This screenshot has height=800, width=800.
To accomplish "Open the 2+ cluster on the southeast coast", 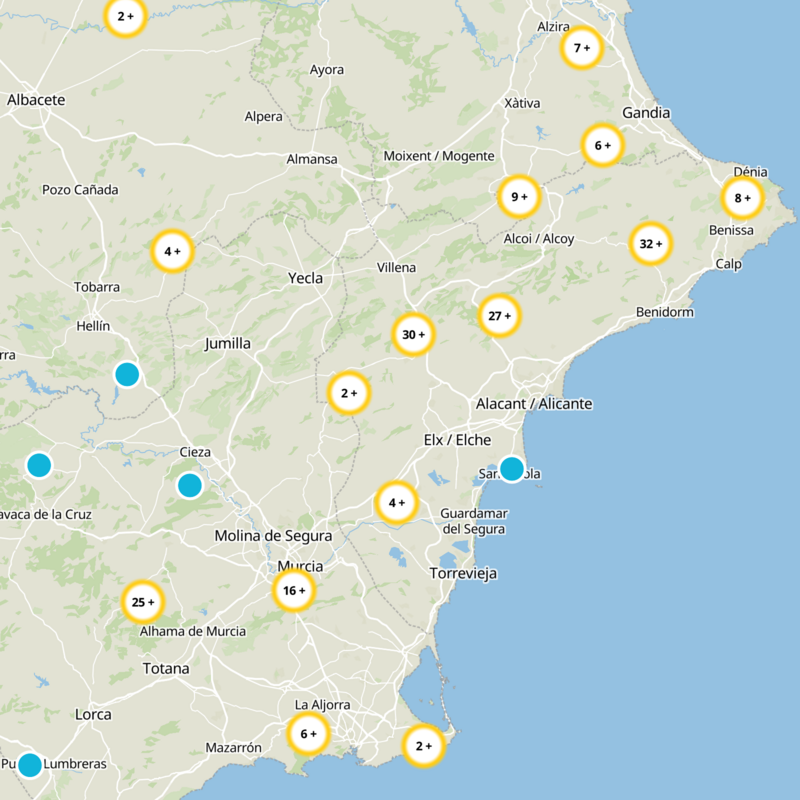I will click(423, 746).
